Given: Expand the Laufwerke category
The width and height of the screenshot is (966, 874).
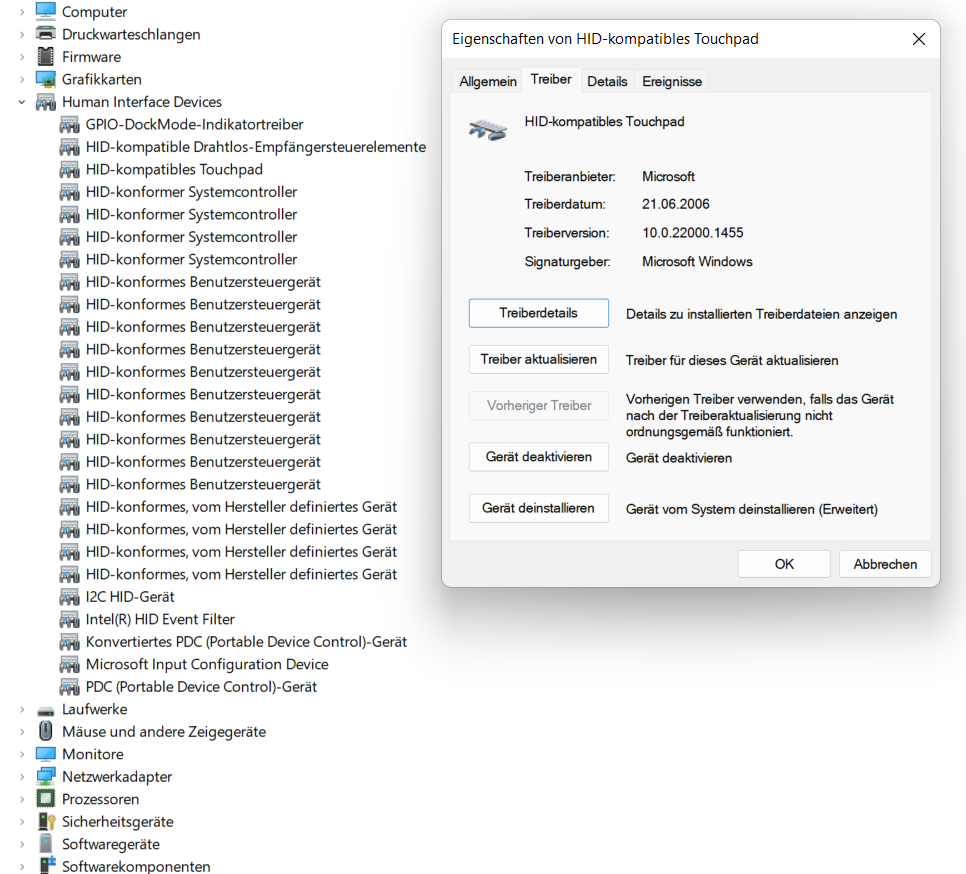Looking at the screenshot, I should point(22,709).
